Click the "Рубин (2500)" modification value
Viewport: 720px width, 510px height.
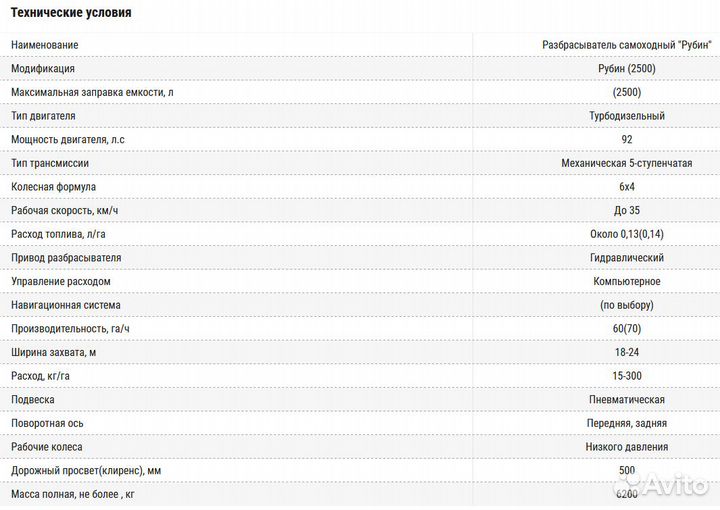click(627, 69)
